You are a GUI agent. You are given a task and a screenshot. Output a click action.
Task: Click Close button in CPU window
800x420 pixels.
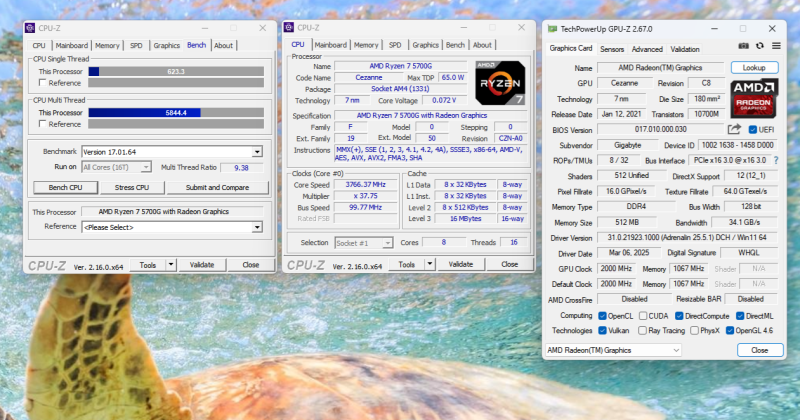[x=510, y=264]
